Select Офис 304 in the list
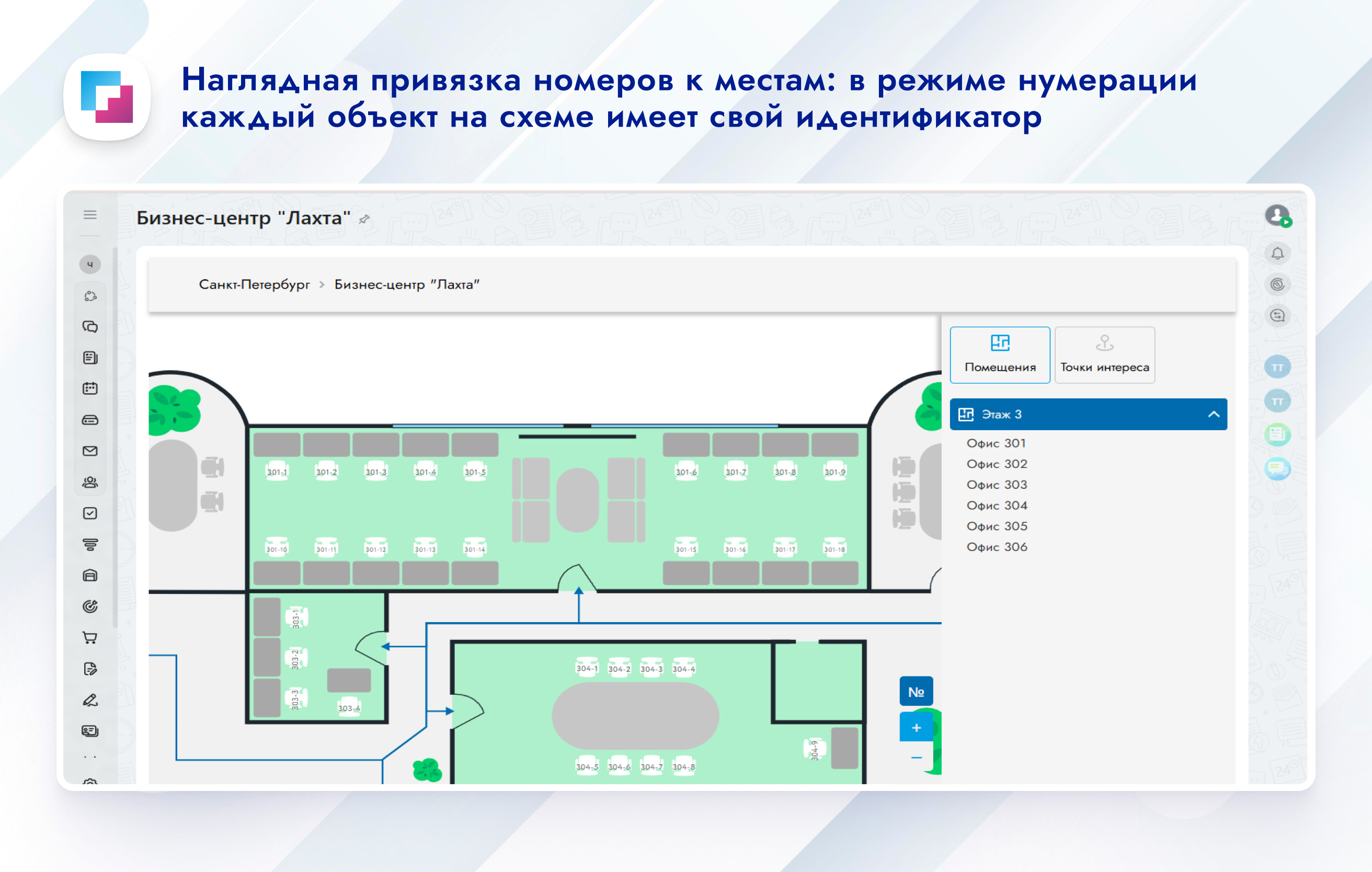 (997, 505)
